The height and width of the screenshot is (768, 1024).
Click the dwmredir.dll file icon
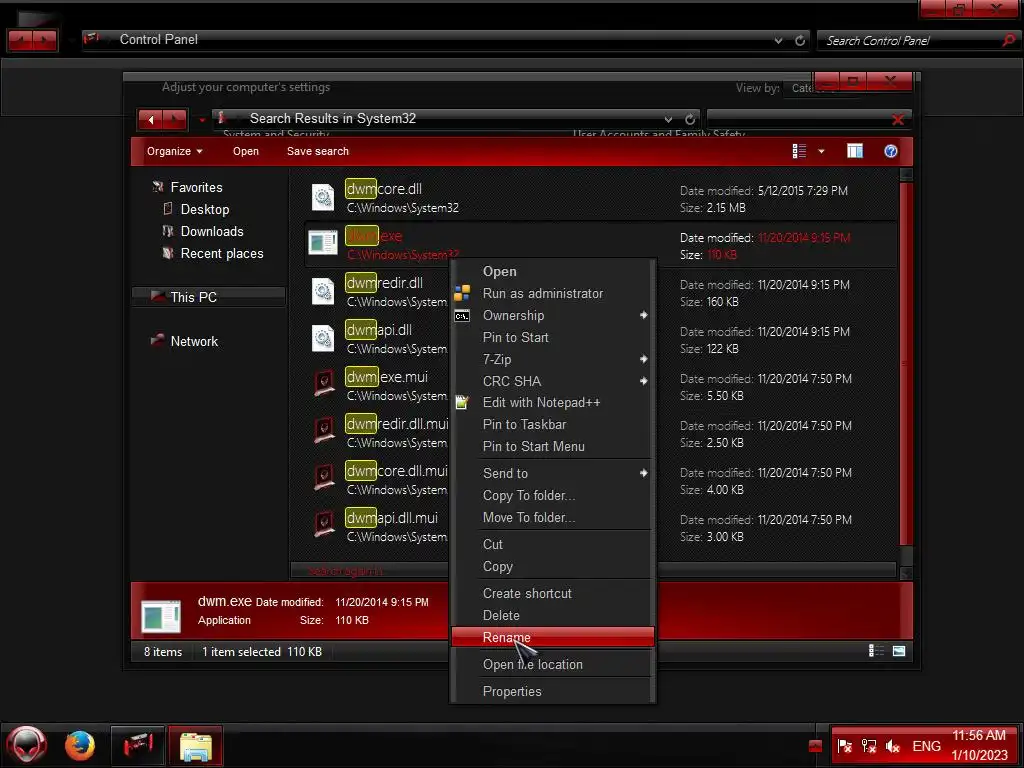pyautogui.click(x=323, y=291)
